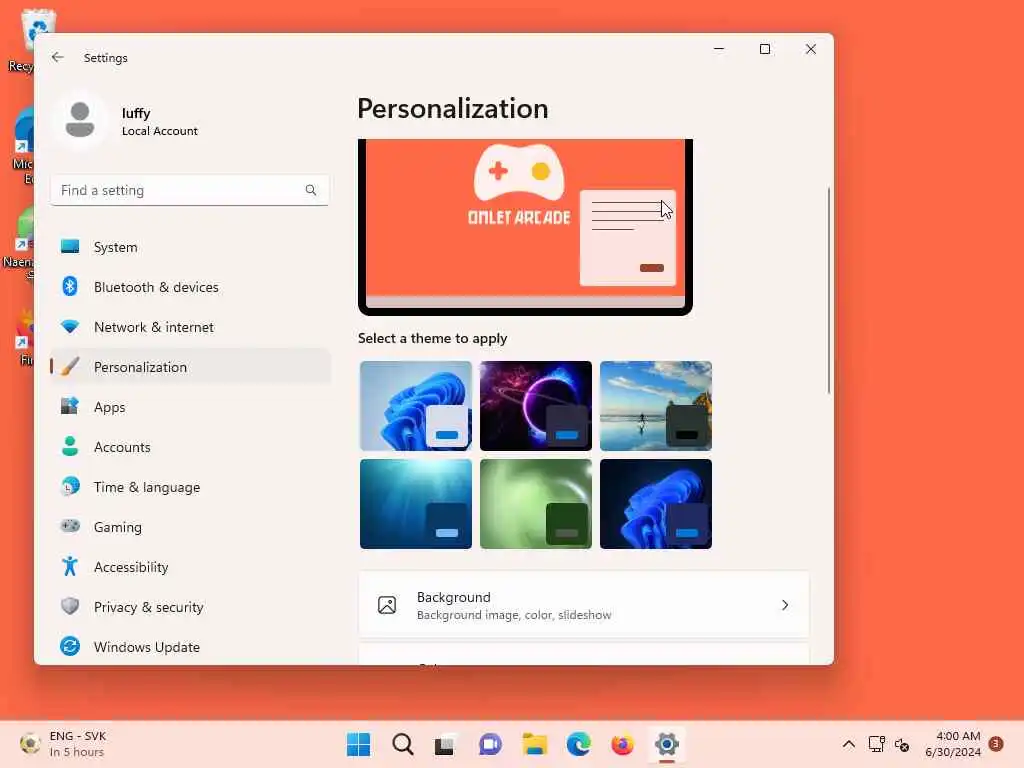Open the Apps icon in sidebar

(x=70, y=406)
